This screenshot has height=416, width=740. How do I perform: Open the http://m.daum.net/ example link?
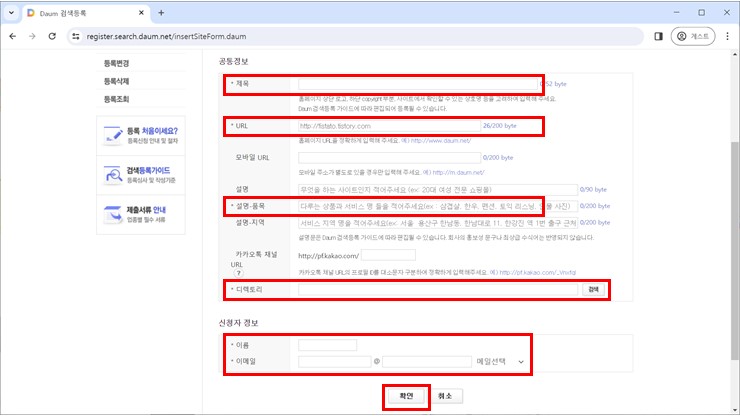pos(458,172)
